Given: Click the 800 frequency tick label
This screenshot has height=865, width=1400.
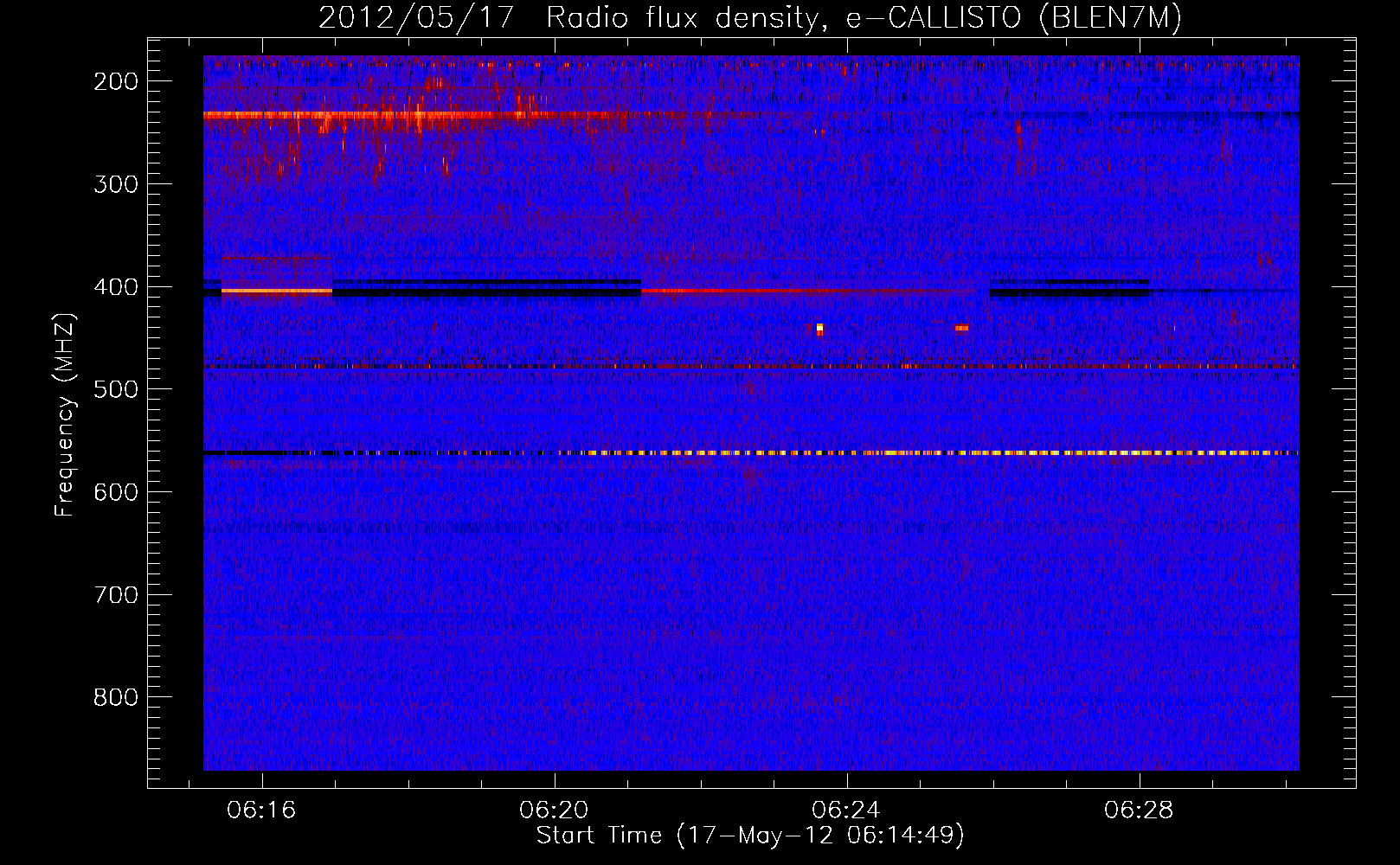Looking at the screenshot, I should point(116,697).
